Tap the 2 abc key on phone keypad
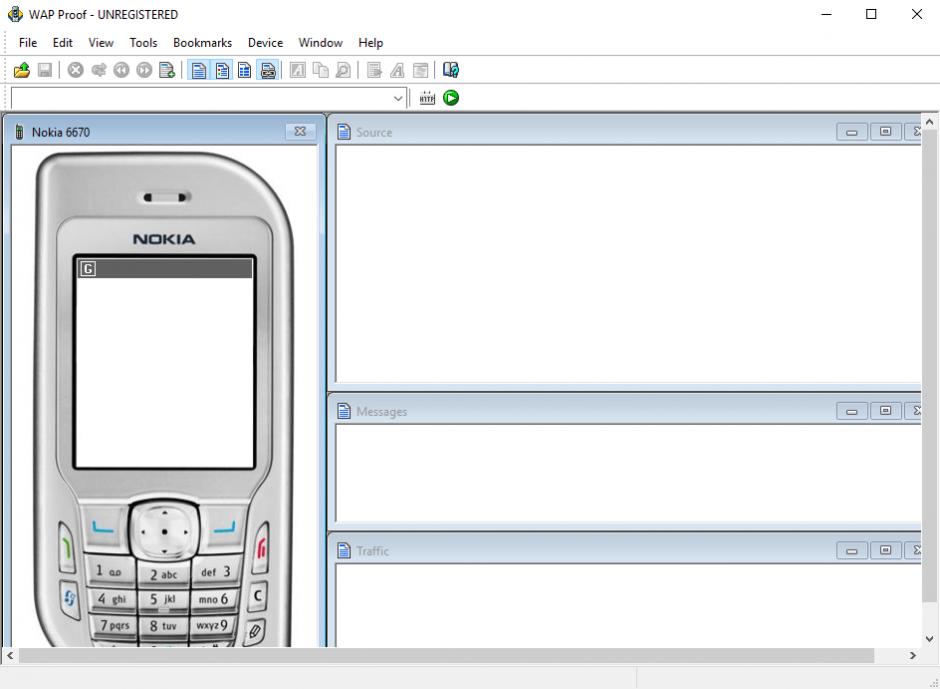Screen dimensions: 940x689 [164, 574]
